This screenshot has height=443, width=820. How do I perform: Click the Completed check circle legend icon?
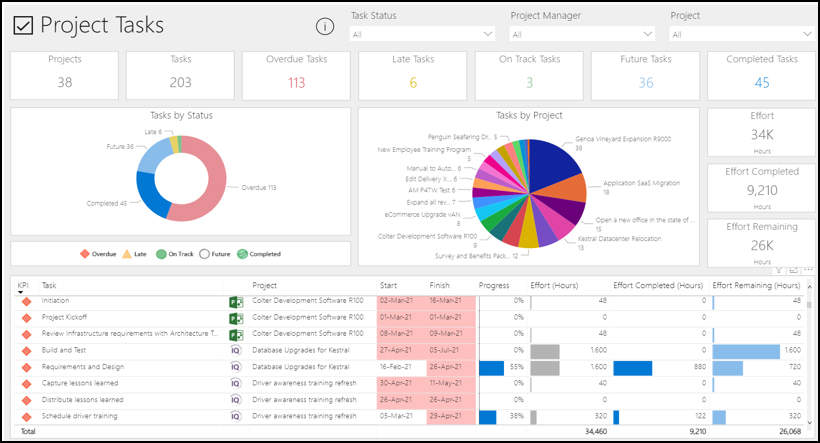[242, 254]
